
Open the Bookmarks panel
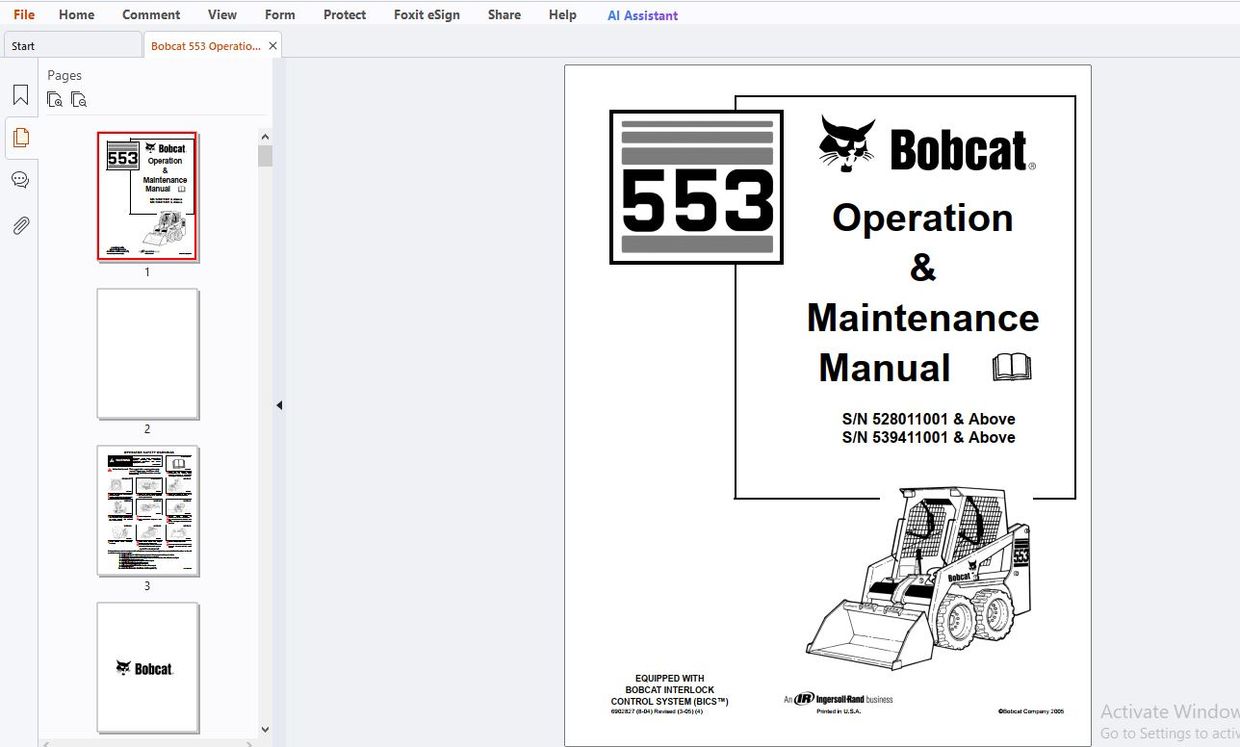[x=20, y=94]
